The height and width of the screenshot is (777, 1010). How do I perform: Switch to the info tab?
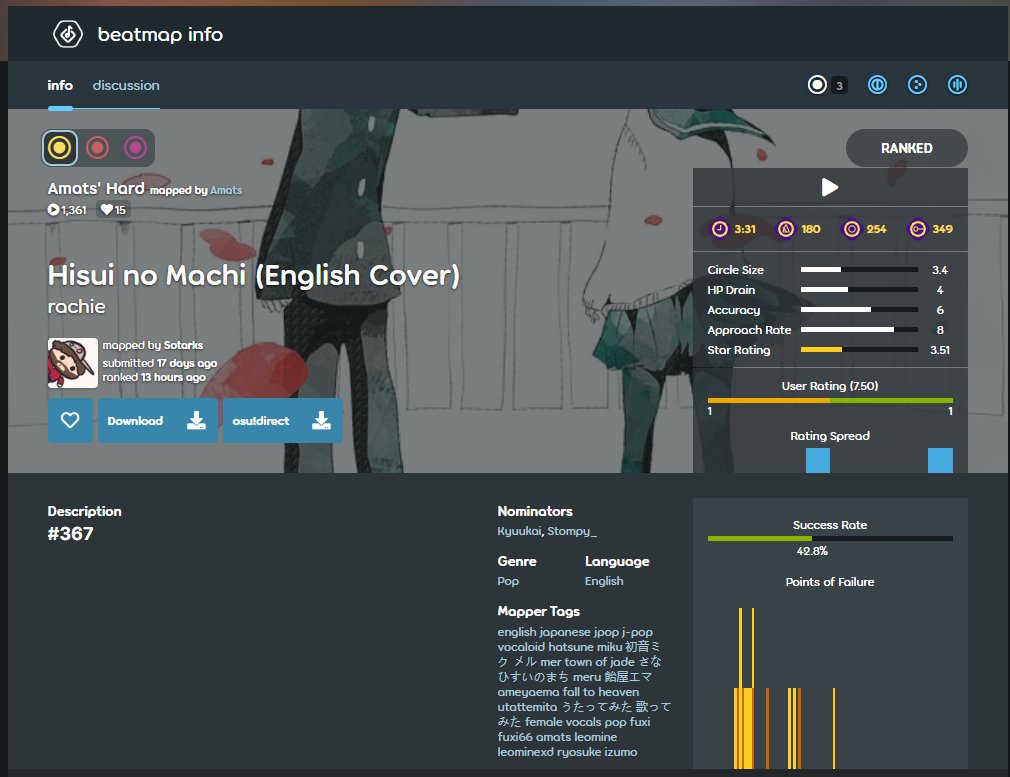tap(60, 85)
